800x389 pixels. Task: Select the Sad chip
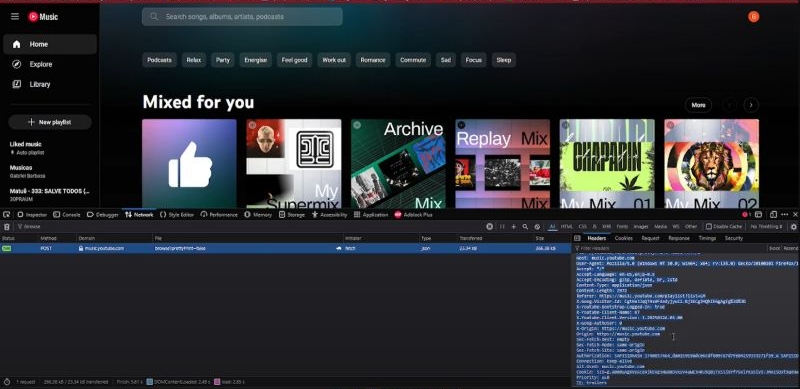click(446, 60)
